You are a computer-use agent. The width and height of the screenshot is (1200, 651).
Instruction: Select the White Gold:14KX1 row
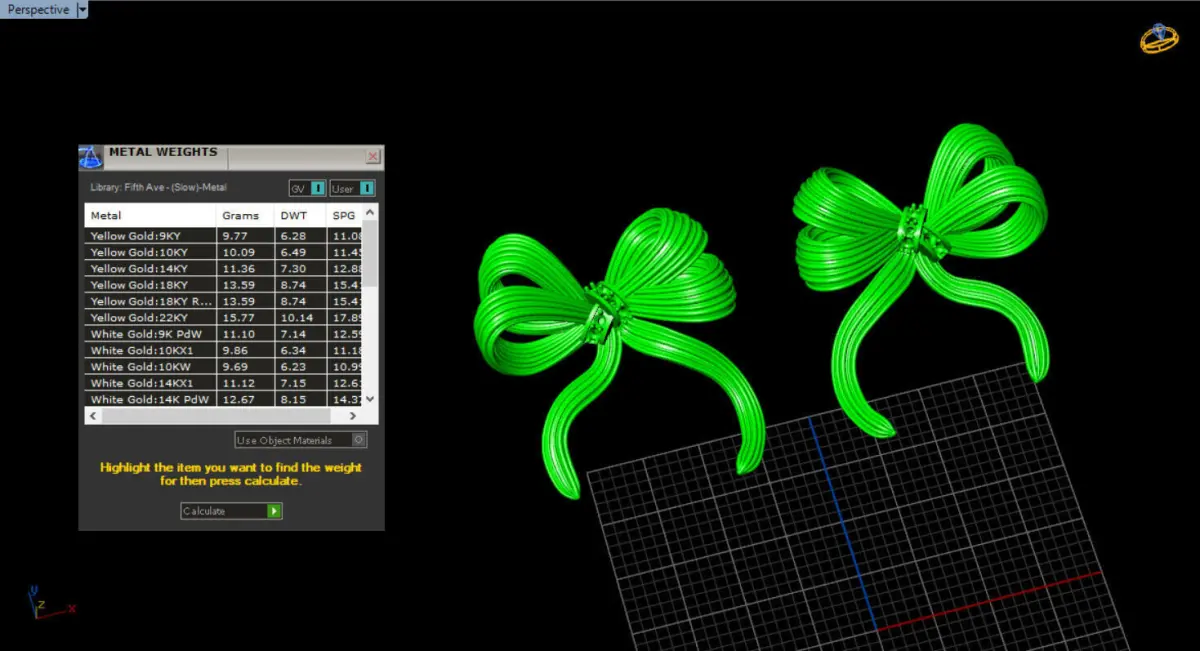coord(223,383)
